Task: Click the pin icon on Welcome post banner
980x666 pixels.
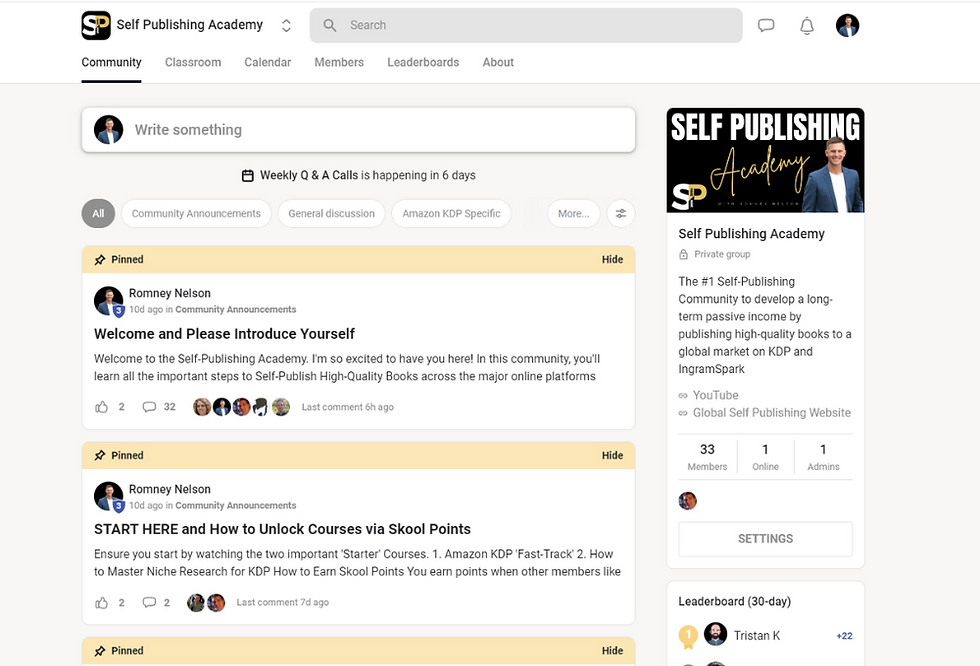Action: [x=99, y=260]
